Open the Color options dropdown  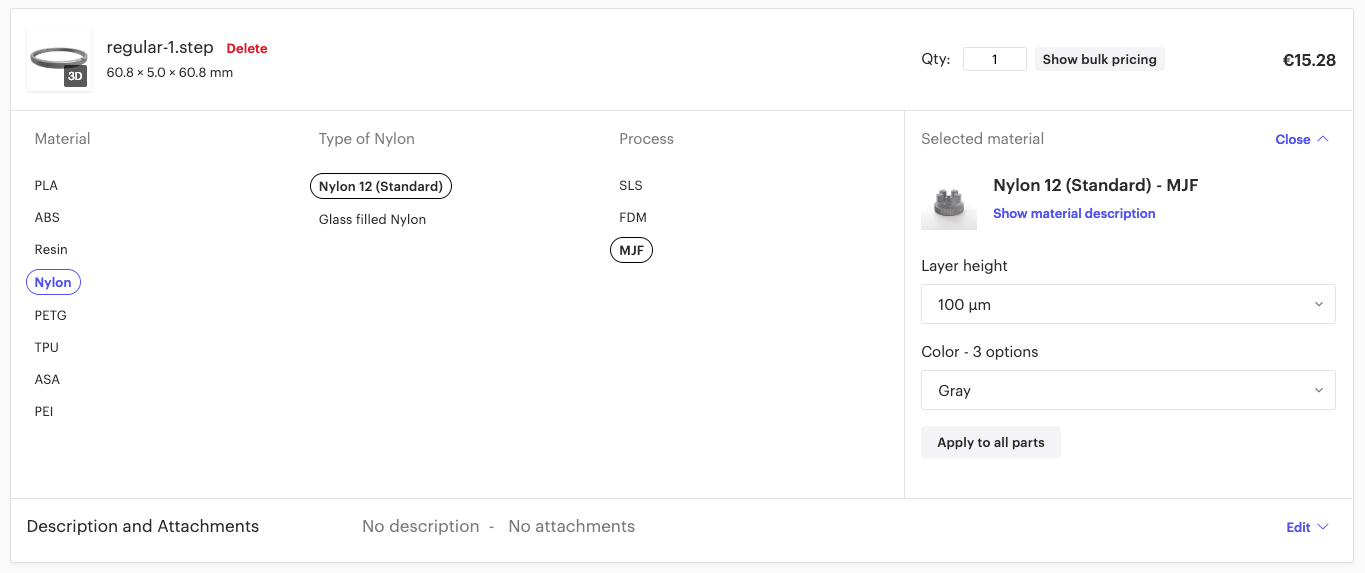1127,390
